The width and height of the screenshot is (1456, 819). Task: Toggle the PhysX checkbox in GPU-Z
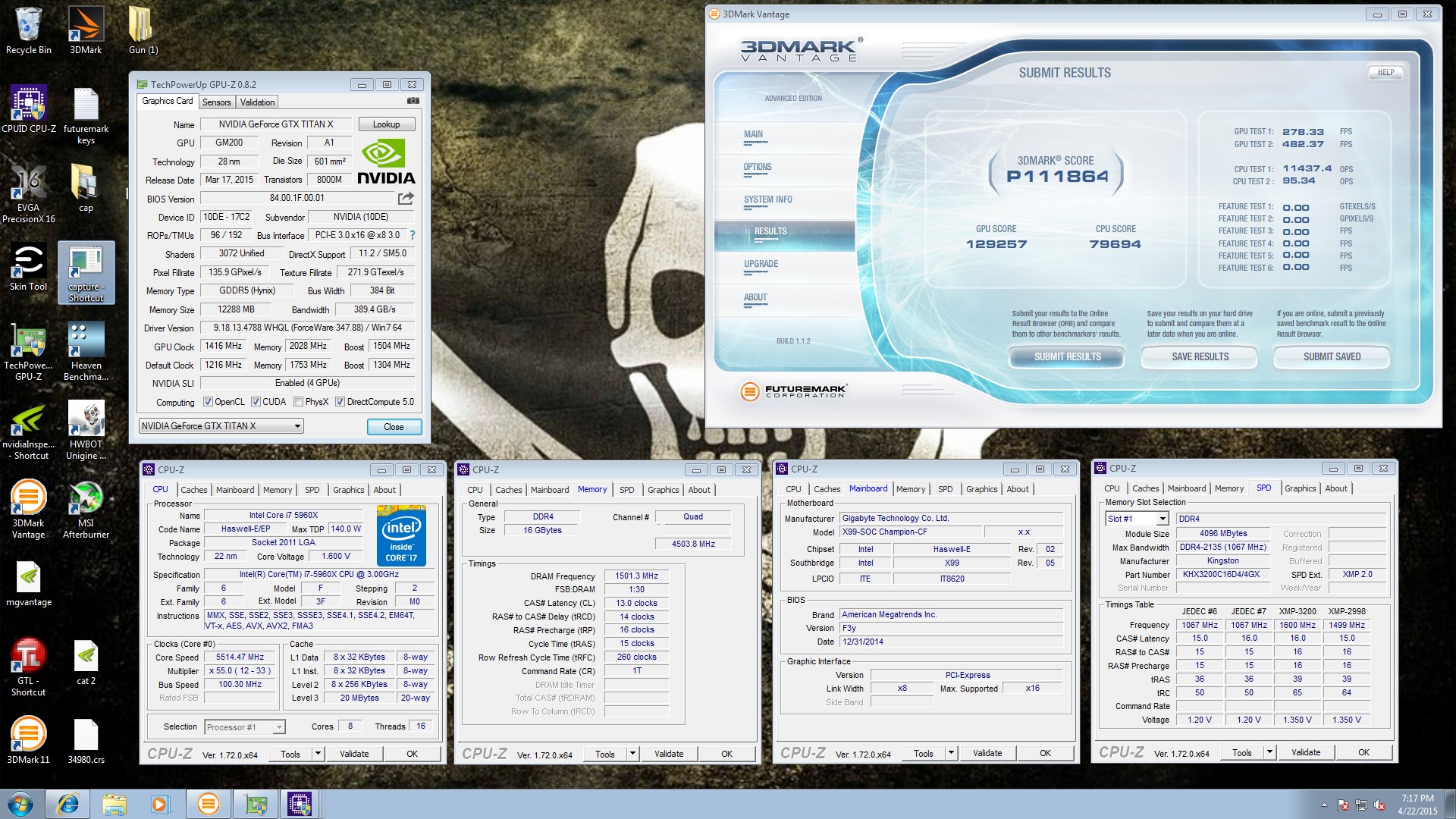pyautogui.click(x=298, y=402)
